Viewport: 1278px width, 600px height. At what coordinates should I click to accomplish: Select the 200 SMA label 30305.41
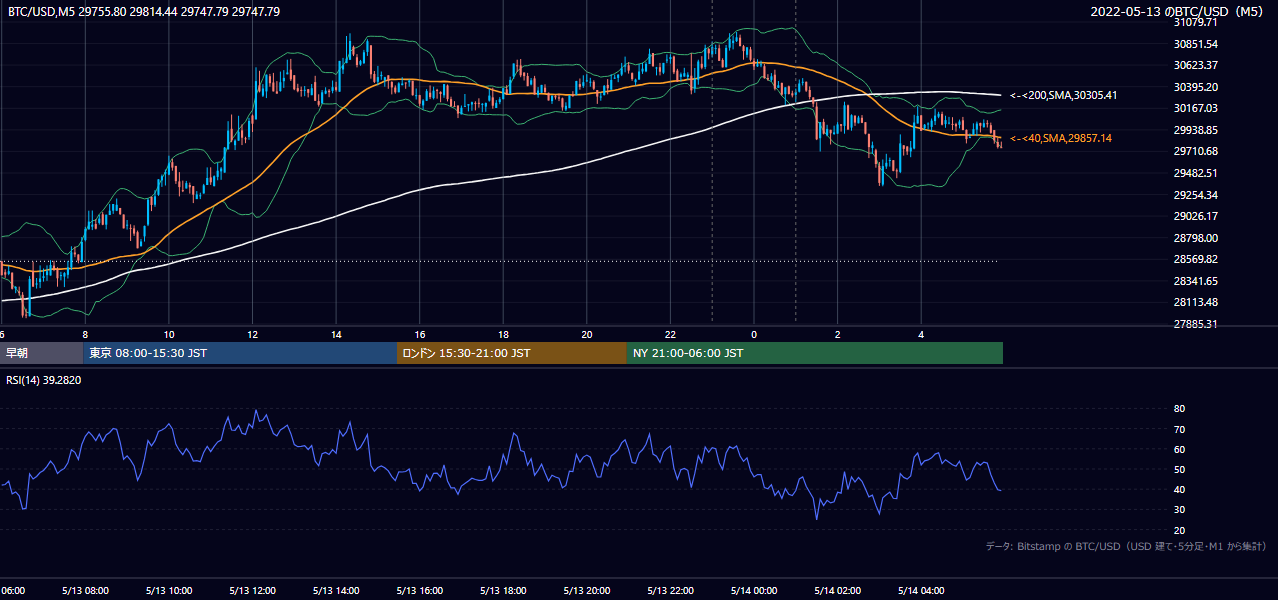pos(1063,95)
